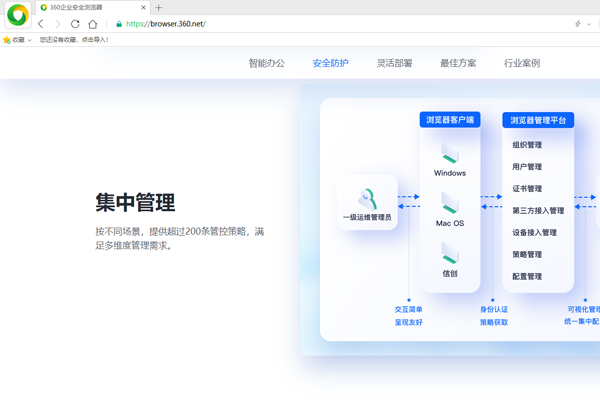This screenshot has height=400, width=600.
Task: Expand the address bar dropdown chevron
Action: tap(590, 24)
